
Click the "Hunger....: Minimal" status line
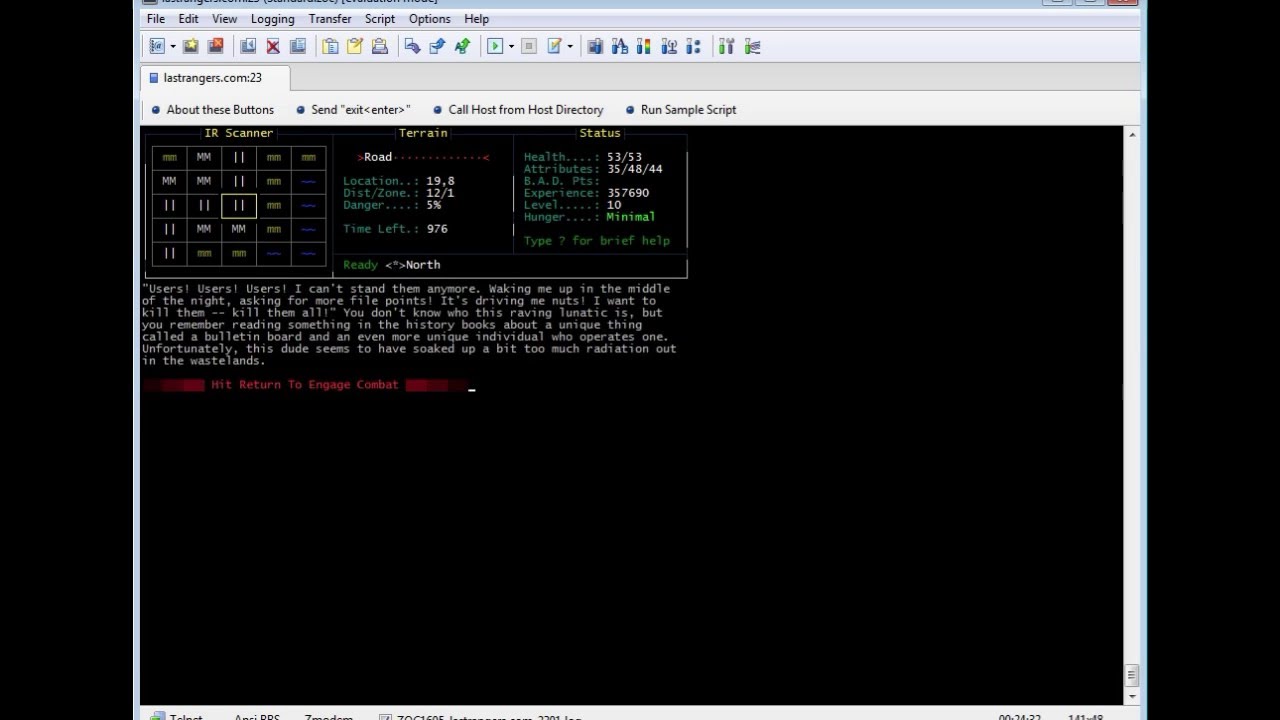[589, 217]
